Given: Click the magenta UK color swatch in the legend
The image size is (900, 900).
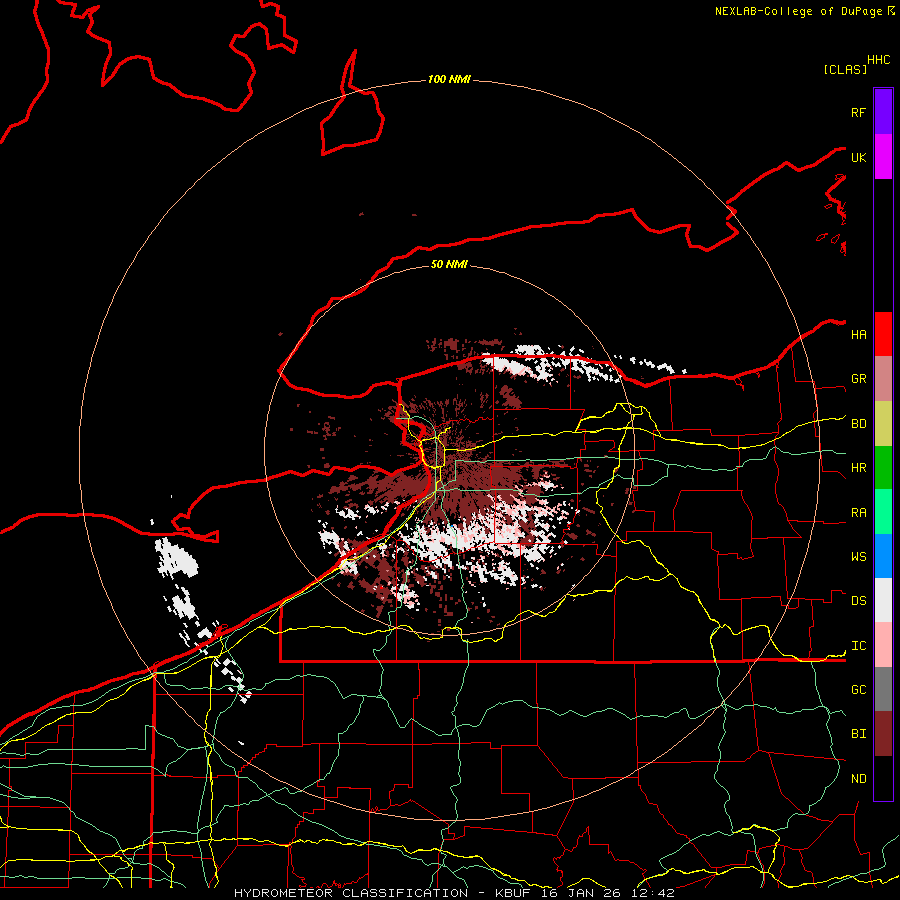Looking at the screenshot, I should tap(883, 156).
